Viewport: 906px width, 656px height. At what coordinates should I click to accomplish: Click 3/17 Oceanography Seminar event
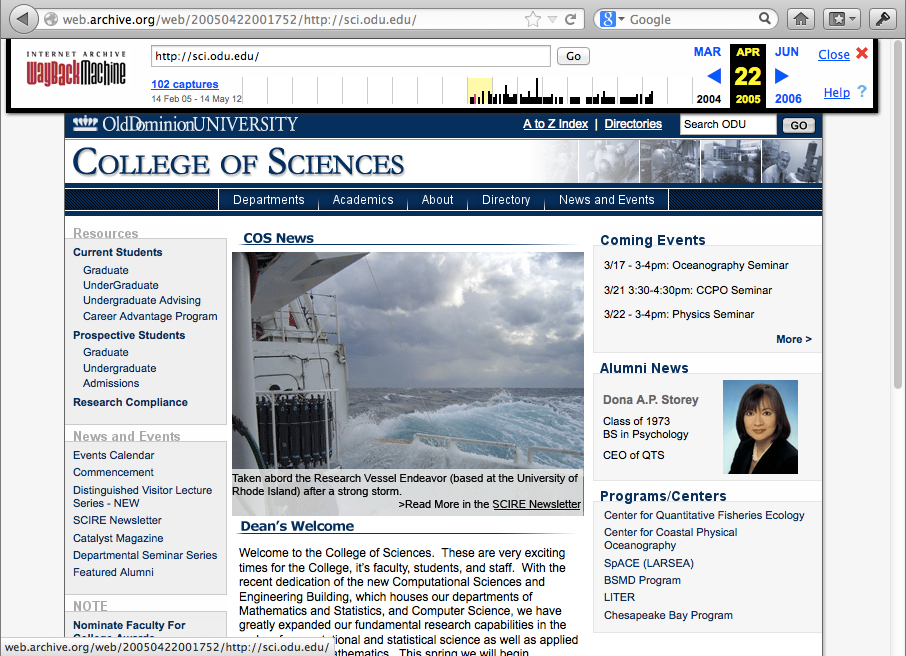click(x=696, y=265)
